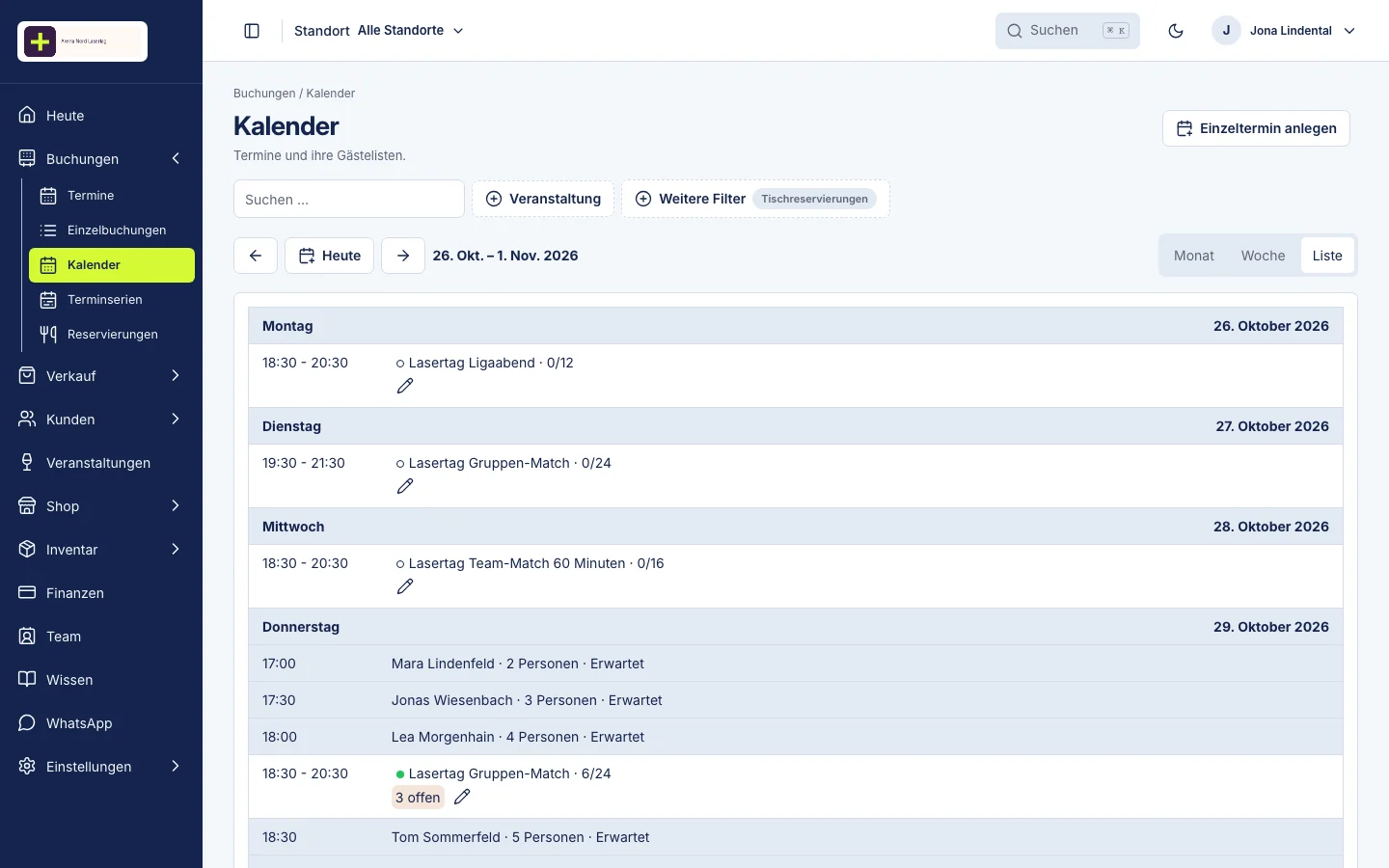1389x868 pixels.
Task: Click the Arena logo in sidebar
Action: (82, 41)
